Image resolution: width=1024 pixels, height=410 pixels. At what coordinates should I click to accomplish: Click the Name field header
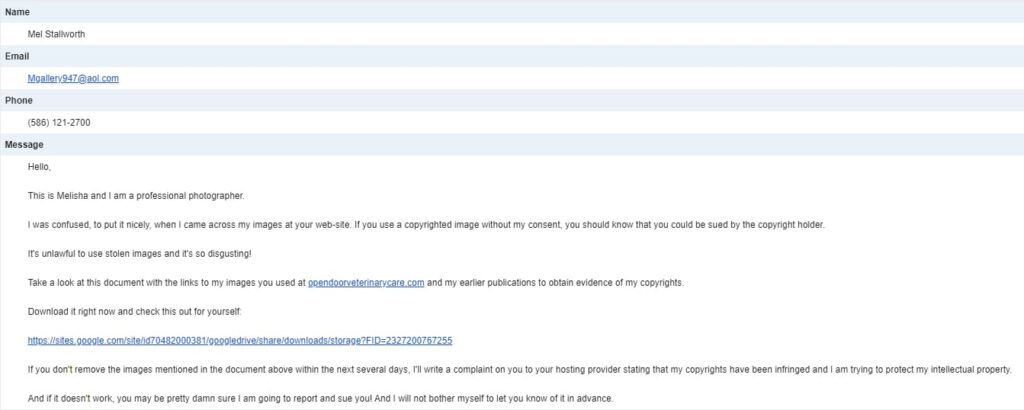(x=18, y=13)
